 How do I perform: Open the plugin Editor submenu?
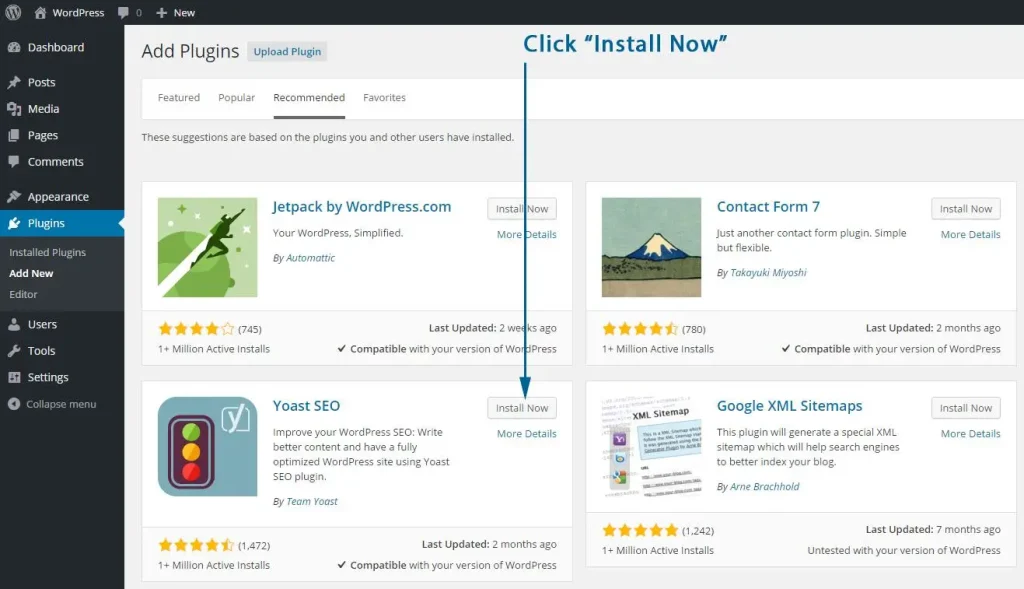24,294
